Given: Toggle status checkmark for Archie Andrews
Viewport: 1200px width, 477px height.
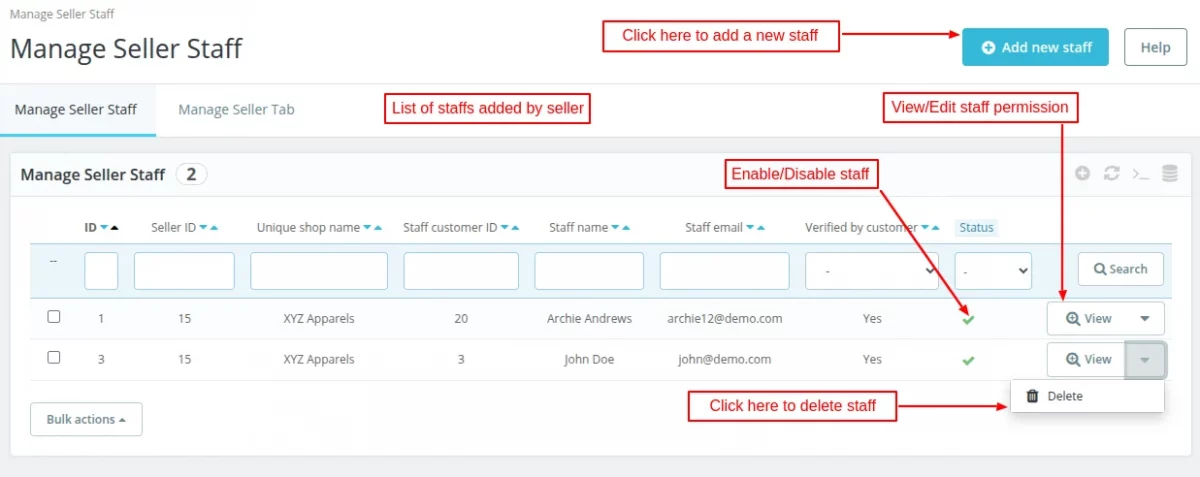Looking at the screenshot, I should (x=968, y=319).
